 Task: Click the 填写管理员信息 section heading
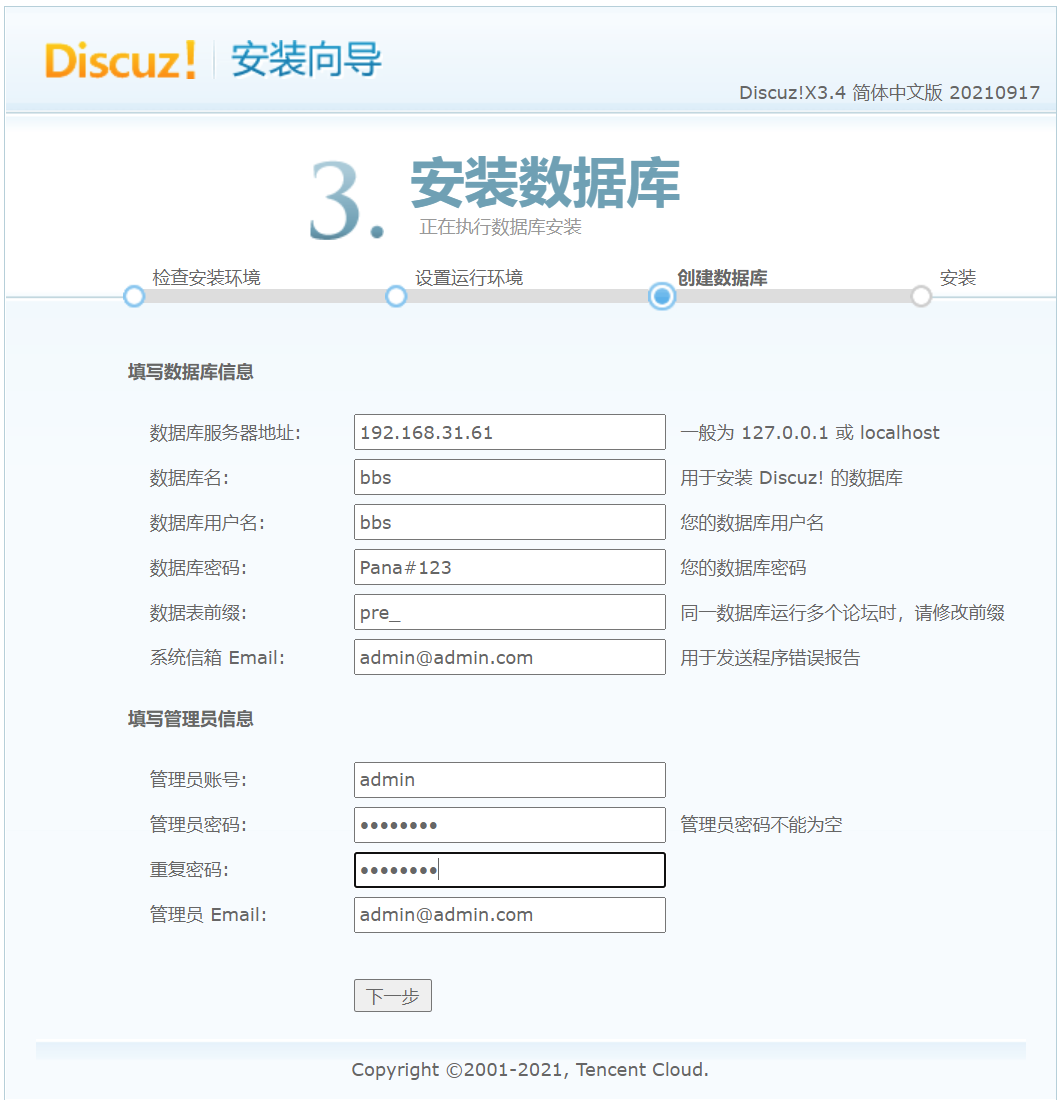point(191,719)
